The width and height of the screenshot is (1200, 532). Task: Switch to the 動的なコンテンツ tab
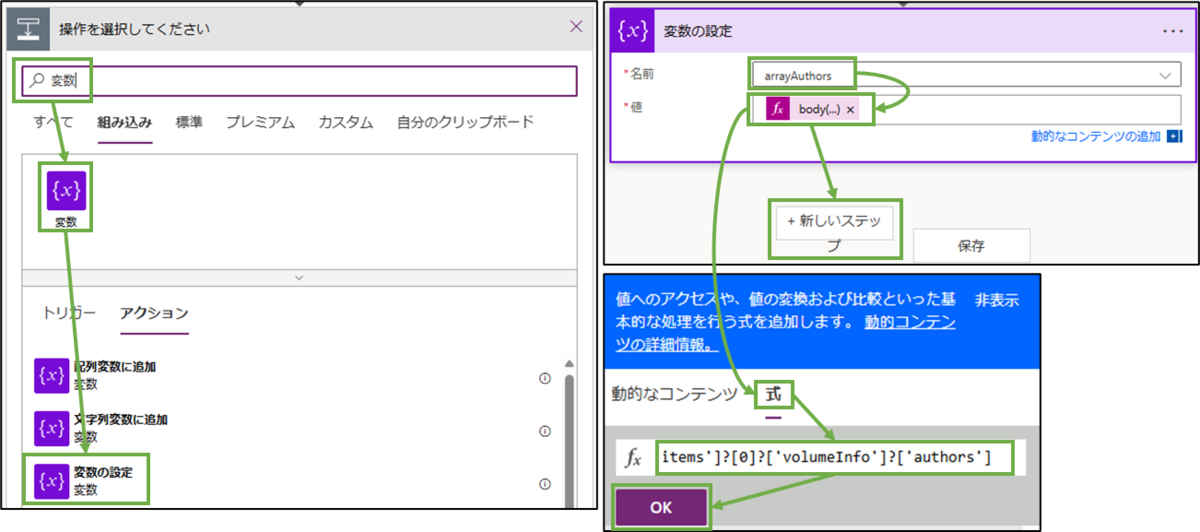point(674,394)
